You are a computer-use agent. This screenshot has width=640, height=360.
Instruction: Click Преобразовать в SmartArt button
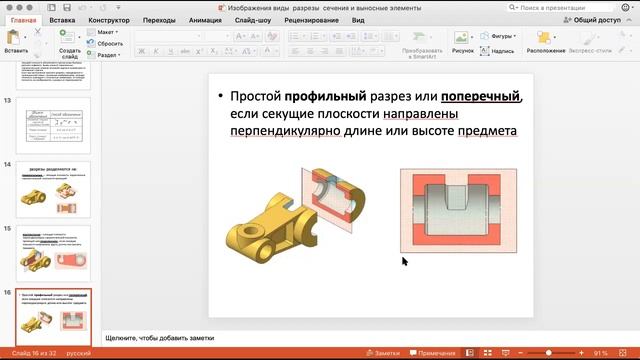click(x=422, y=44)
